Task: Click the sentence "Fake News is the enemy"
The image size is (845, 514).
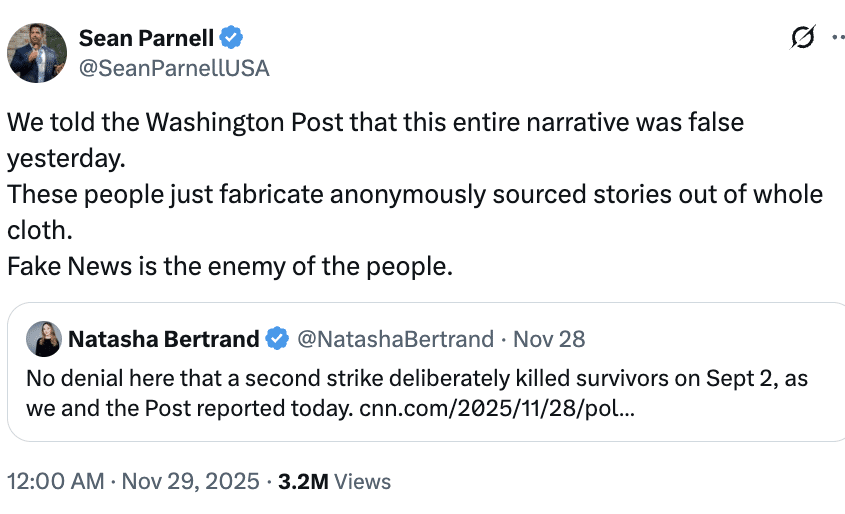Action: (229, 267)
